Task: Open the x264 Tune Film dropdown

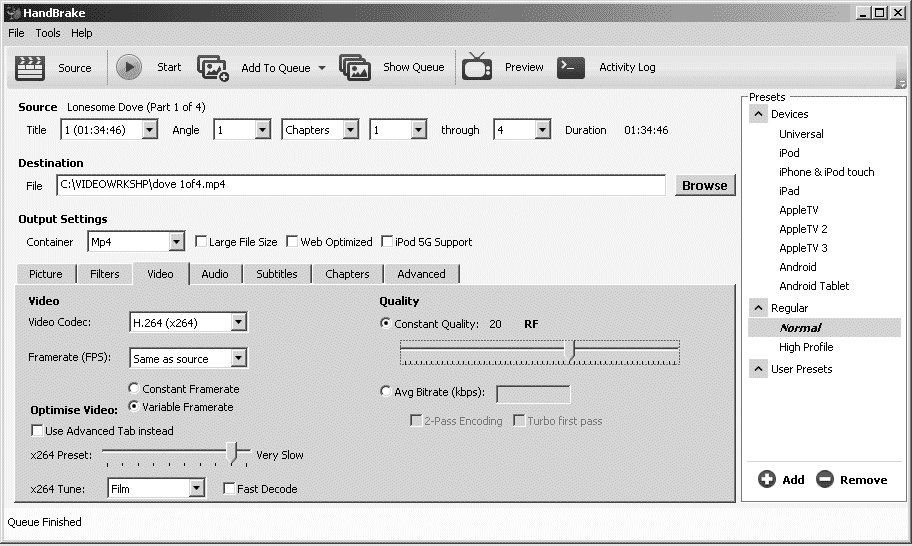Action: 197,488
